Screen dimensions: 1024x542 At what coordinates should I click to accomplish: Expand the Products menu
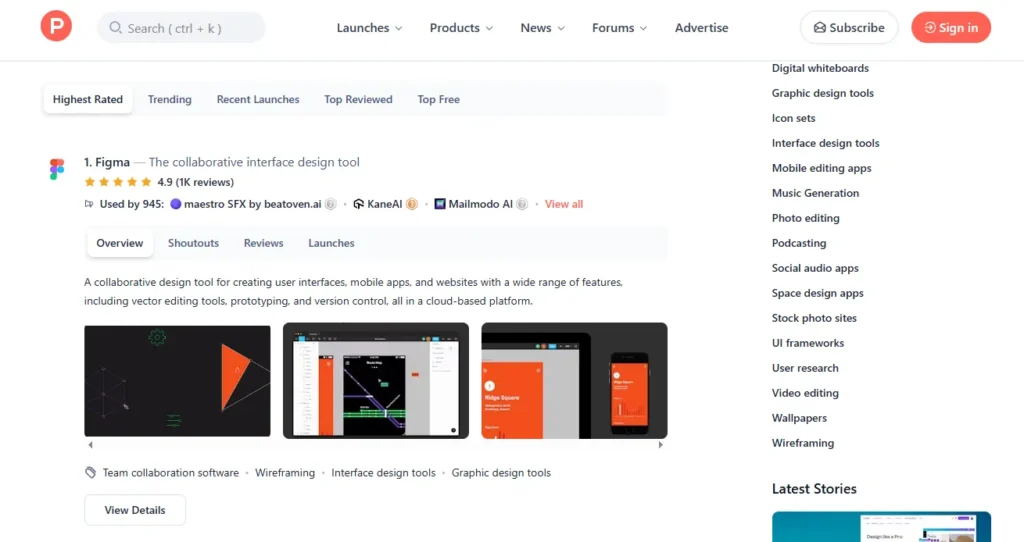coord(461,28)
